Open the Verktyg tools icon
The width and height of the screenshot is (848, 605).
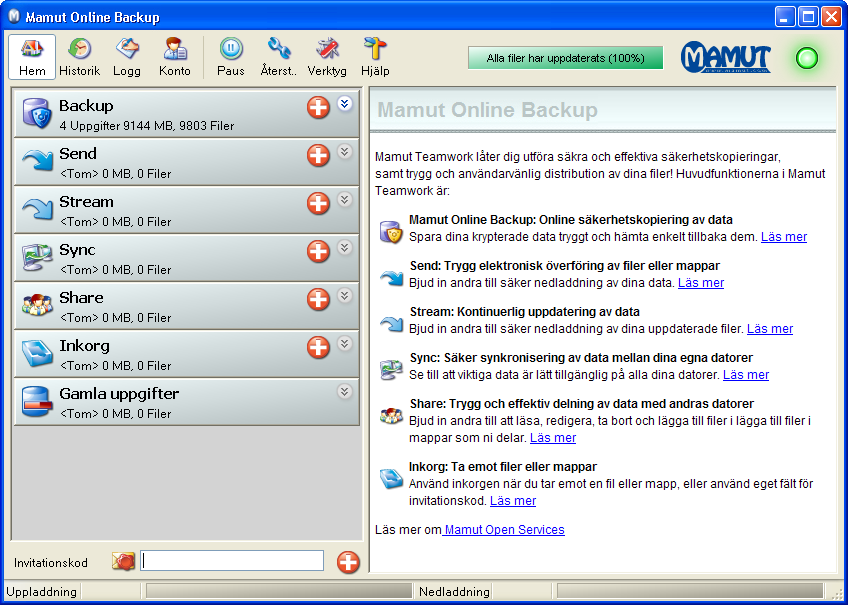[327, 49]
